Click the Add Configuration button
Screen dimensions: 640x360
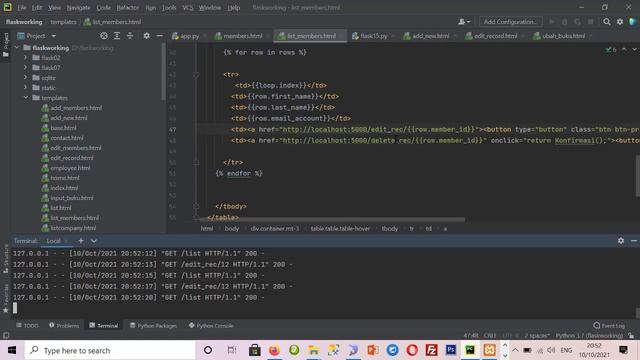pos(510,22)
